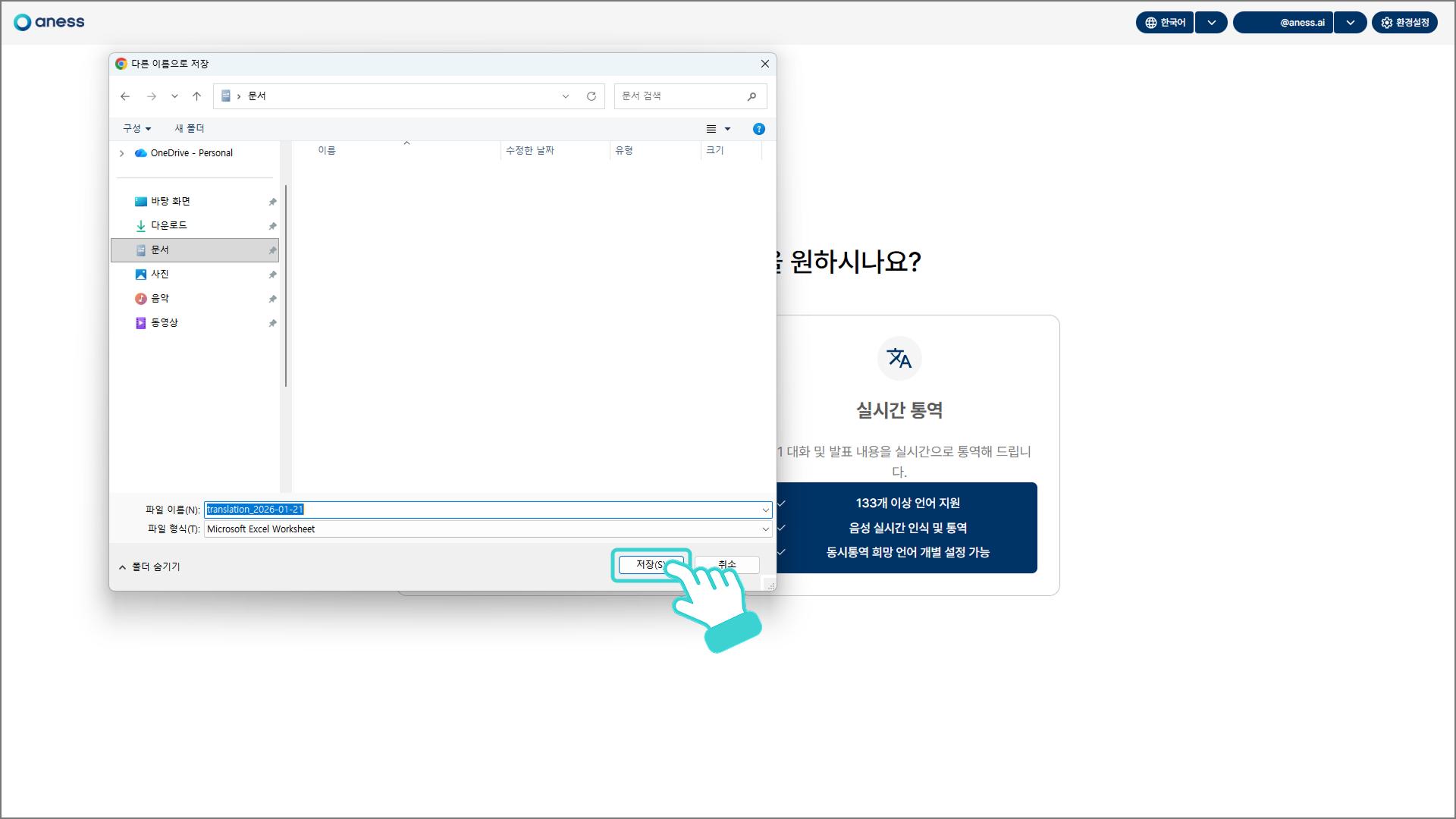
Task: Expand the address bar path dropdown
Action: coord(565,96)
